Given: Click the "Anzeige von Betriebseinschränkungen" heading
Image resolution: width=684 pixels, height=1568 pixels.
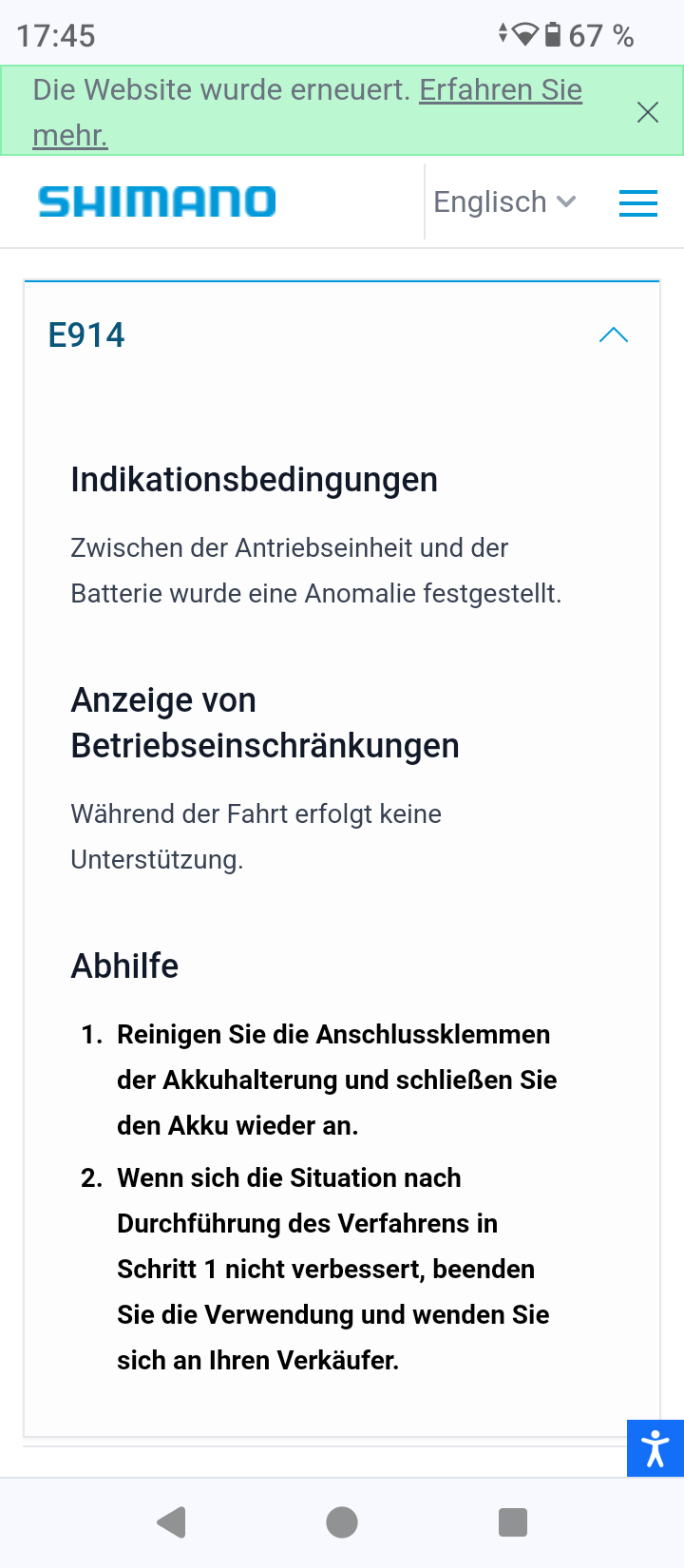Looking at the screenshot, I should (x=264, y=723).
